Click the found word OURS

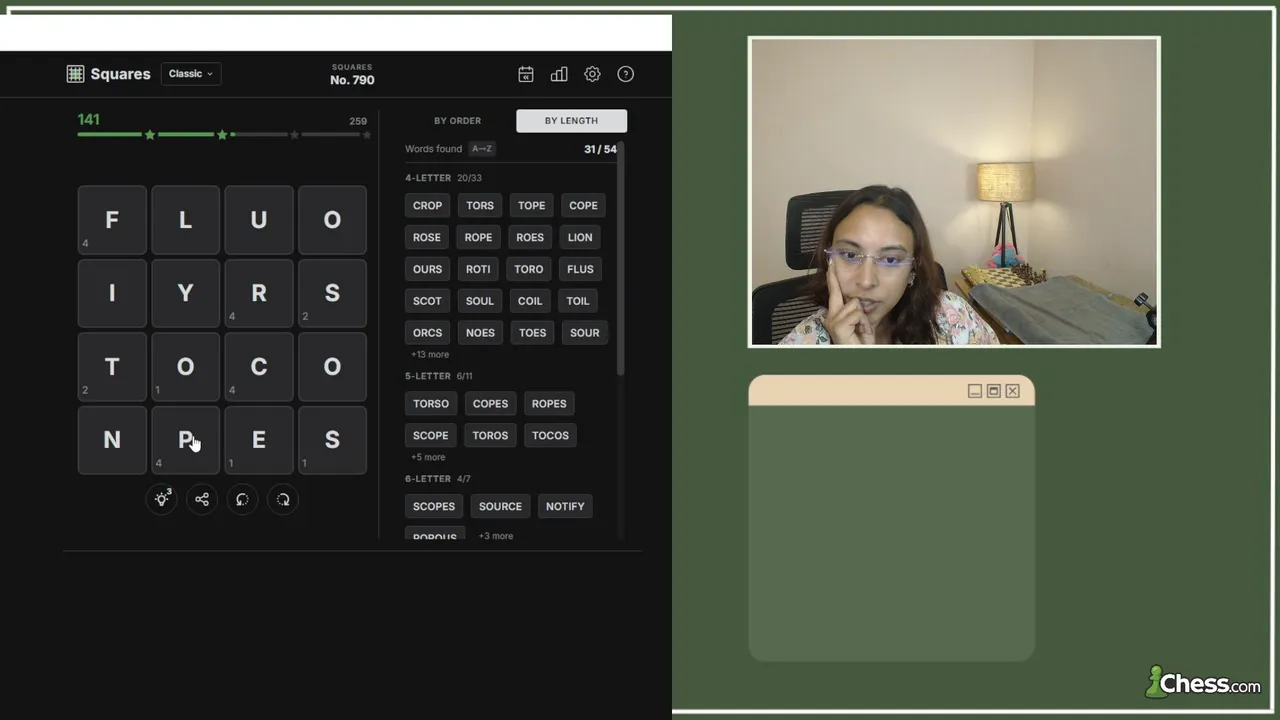(x=427, y=269)
